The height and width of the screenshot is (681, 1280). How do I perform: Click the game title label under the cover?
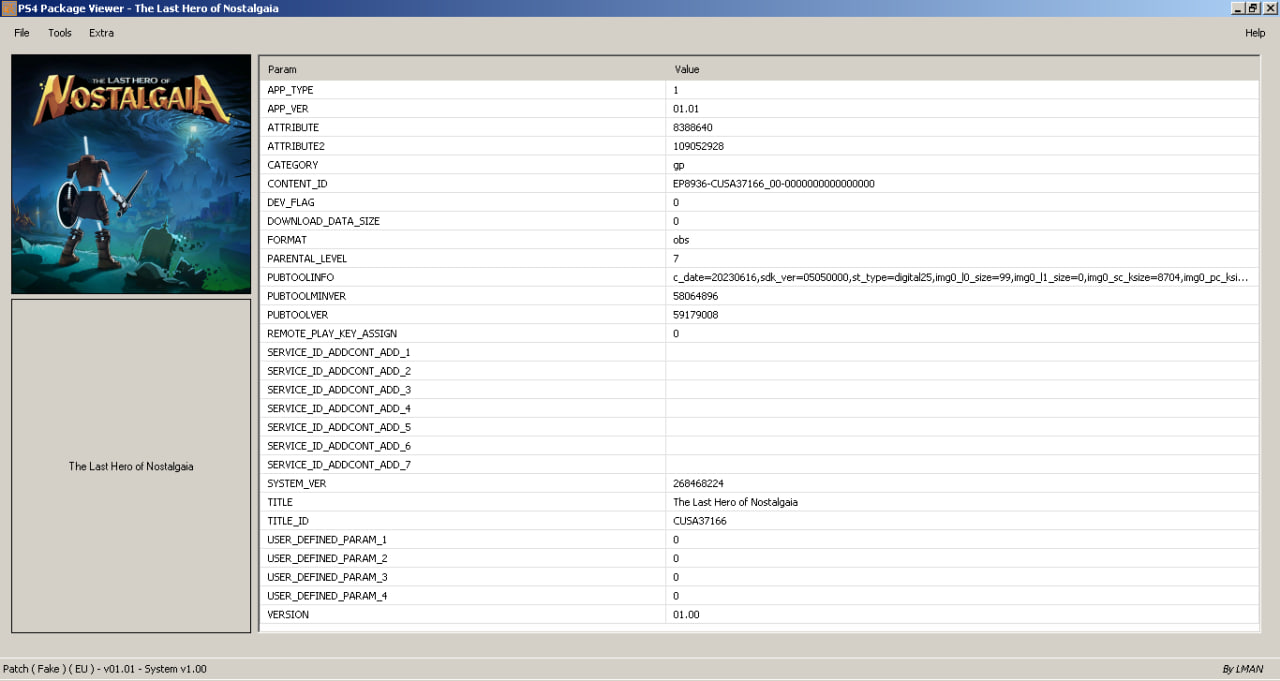click(131, 467)
